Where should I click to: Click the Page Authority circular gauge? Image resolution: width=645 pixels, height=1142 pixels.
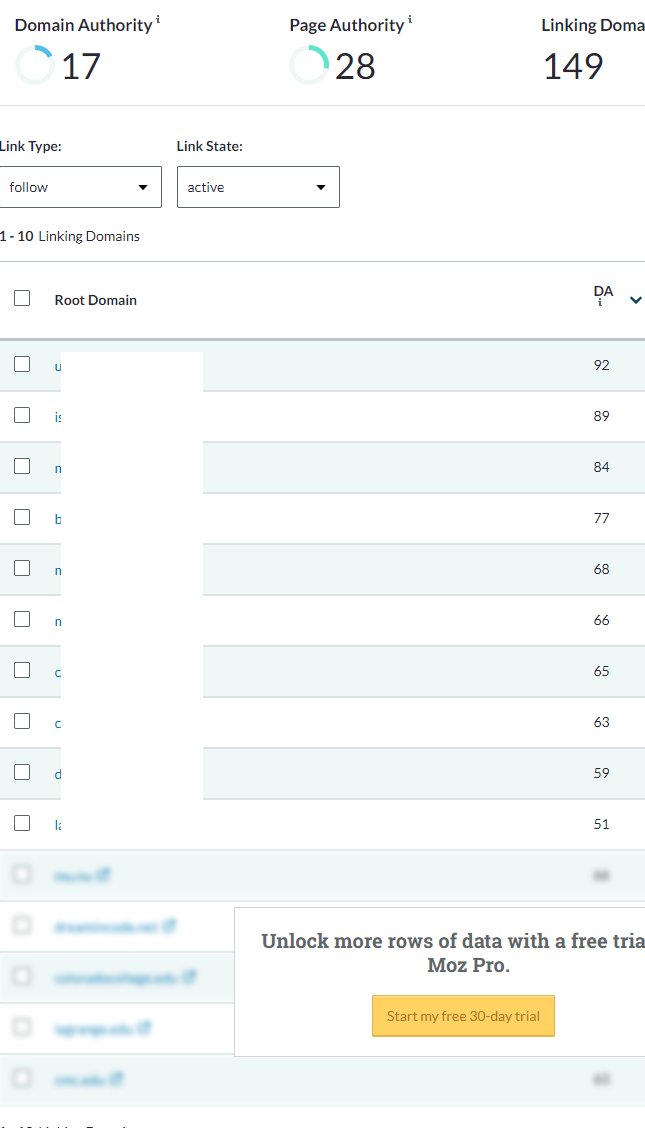click(309, 66)
